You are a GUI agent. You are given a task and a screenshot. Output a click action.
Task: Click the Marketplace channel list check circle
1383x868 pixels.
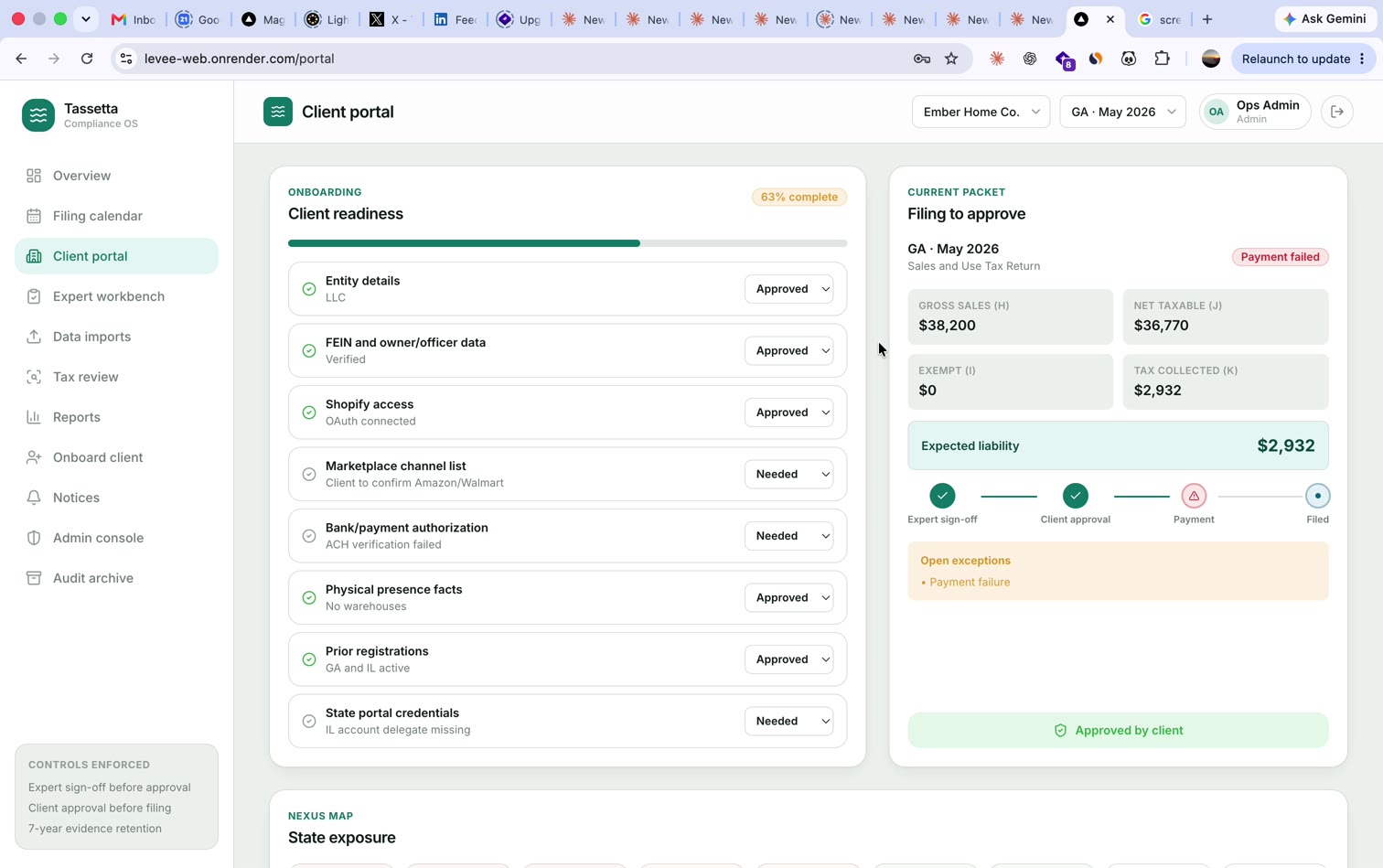click(309, 474)
